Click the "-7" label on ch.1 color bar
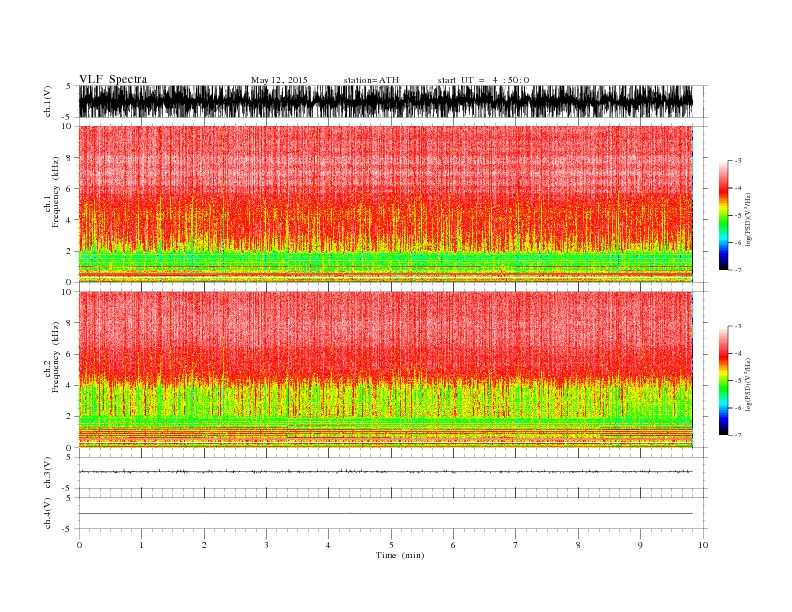 click(737, 270)
